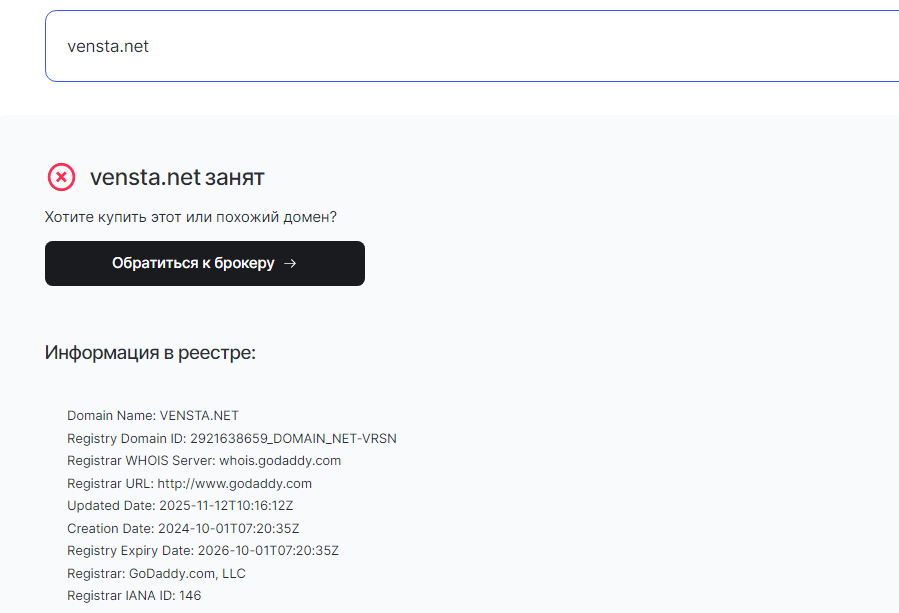
Task: Select the domain name text in the search box
Action: point(107,46)
